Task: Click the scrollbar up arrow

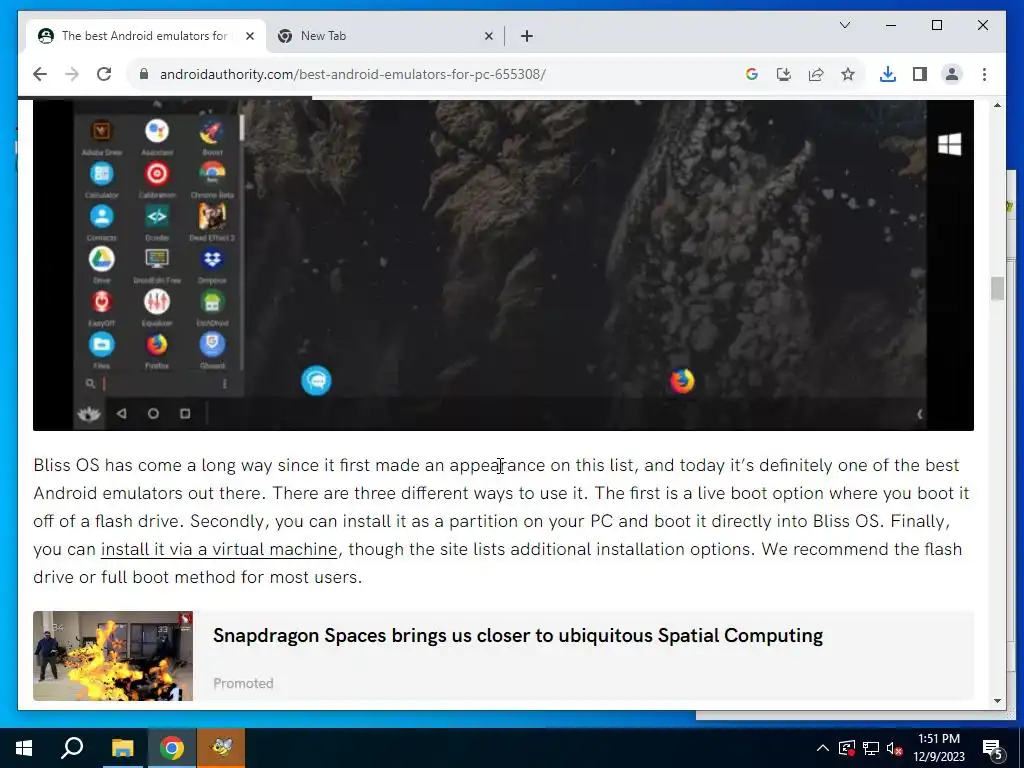Action: point(997,106)
